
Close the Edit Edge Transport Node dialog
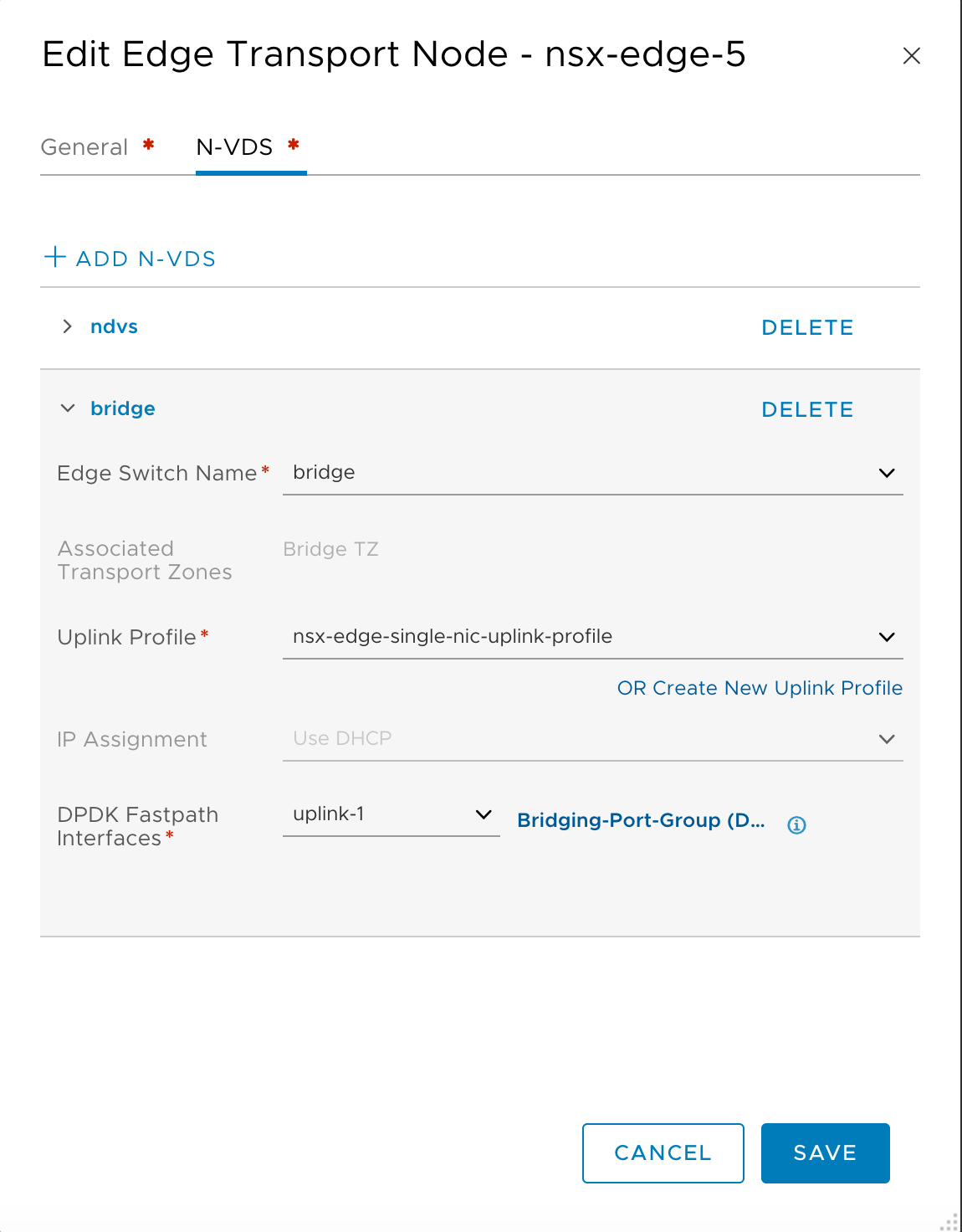[911, 56]
